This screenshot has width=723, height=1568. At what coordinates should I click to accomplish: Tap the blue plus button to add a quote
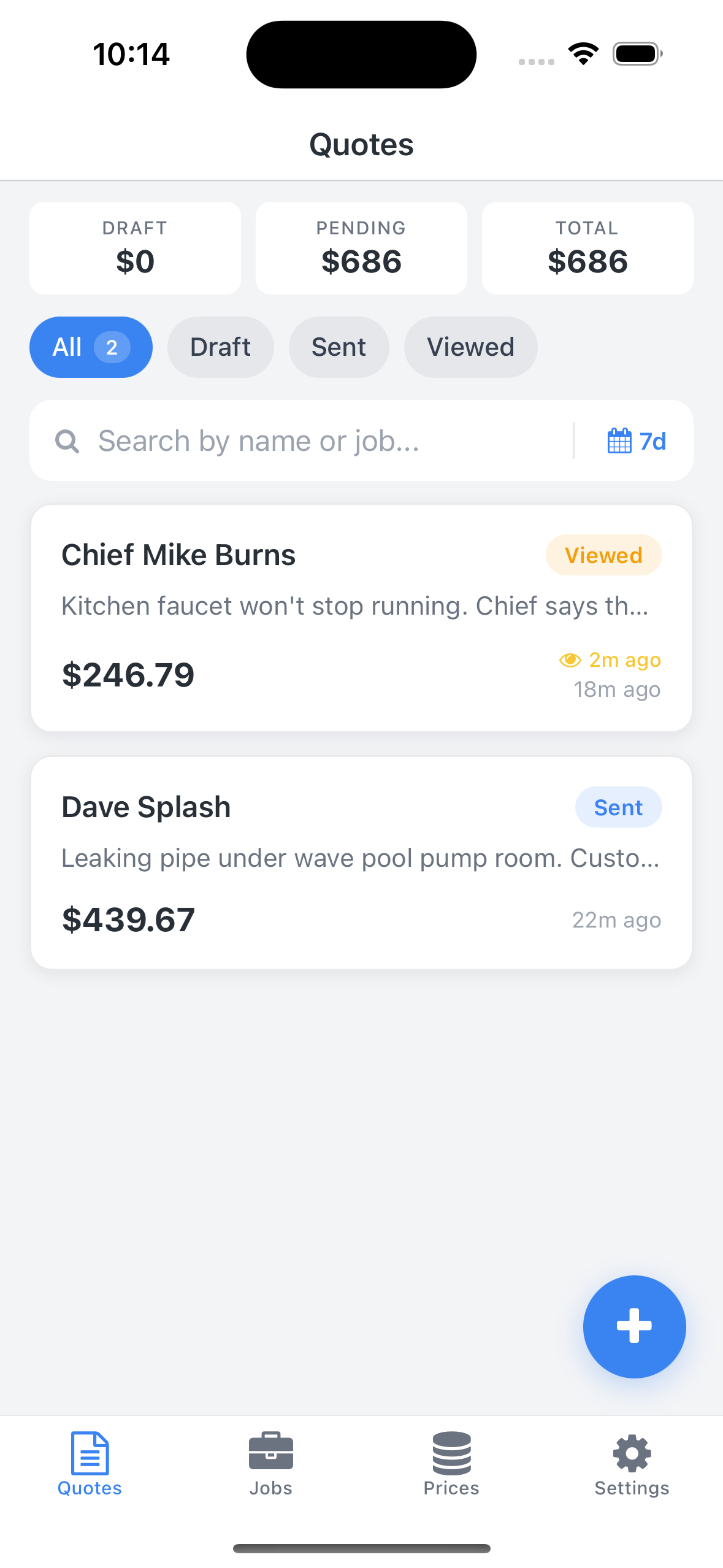tap(634, 1326)
